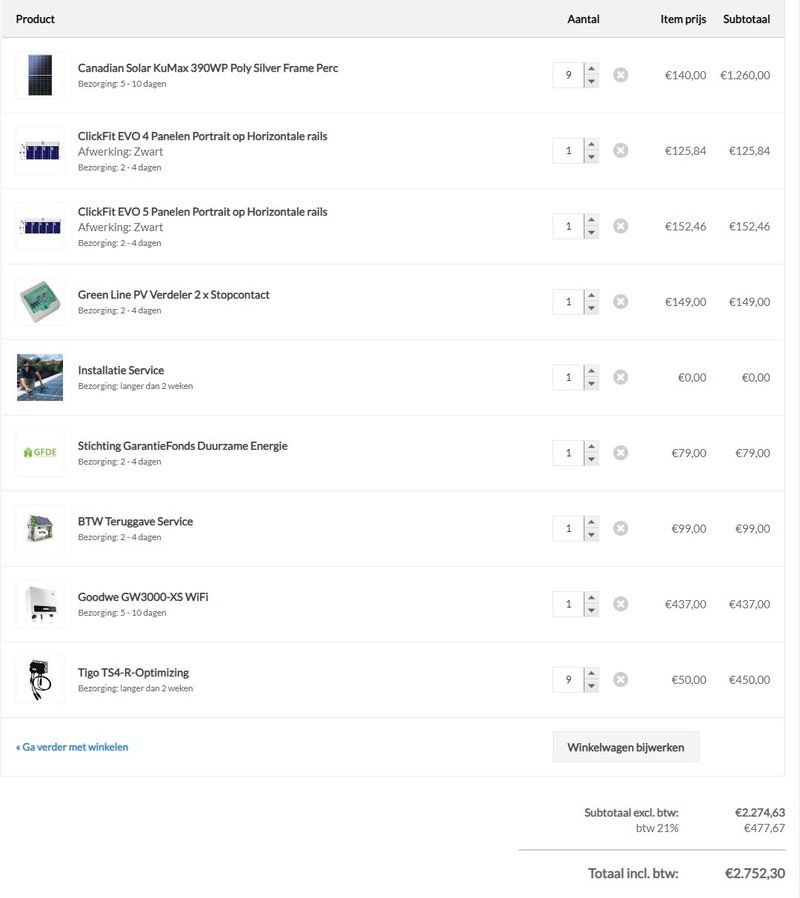Delete Goodwe GW3000-XS WiFi from cart

pos(620,604)
